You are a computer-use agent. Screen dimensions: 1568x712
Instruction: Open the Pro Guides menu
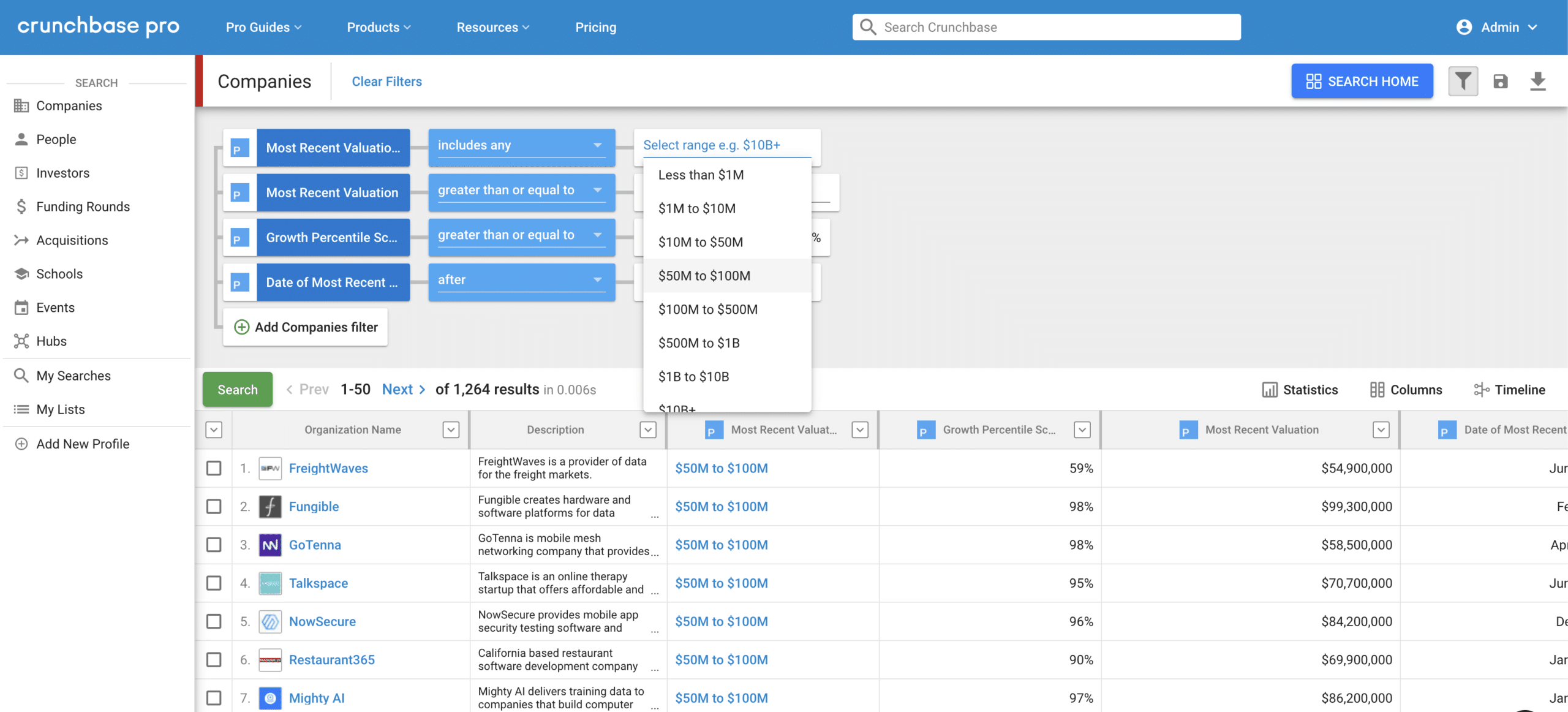click(x=263, y=27)
